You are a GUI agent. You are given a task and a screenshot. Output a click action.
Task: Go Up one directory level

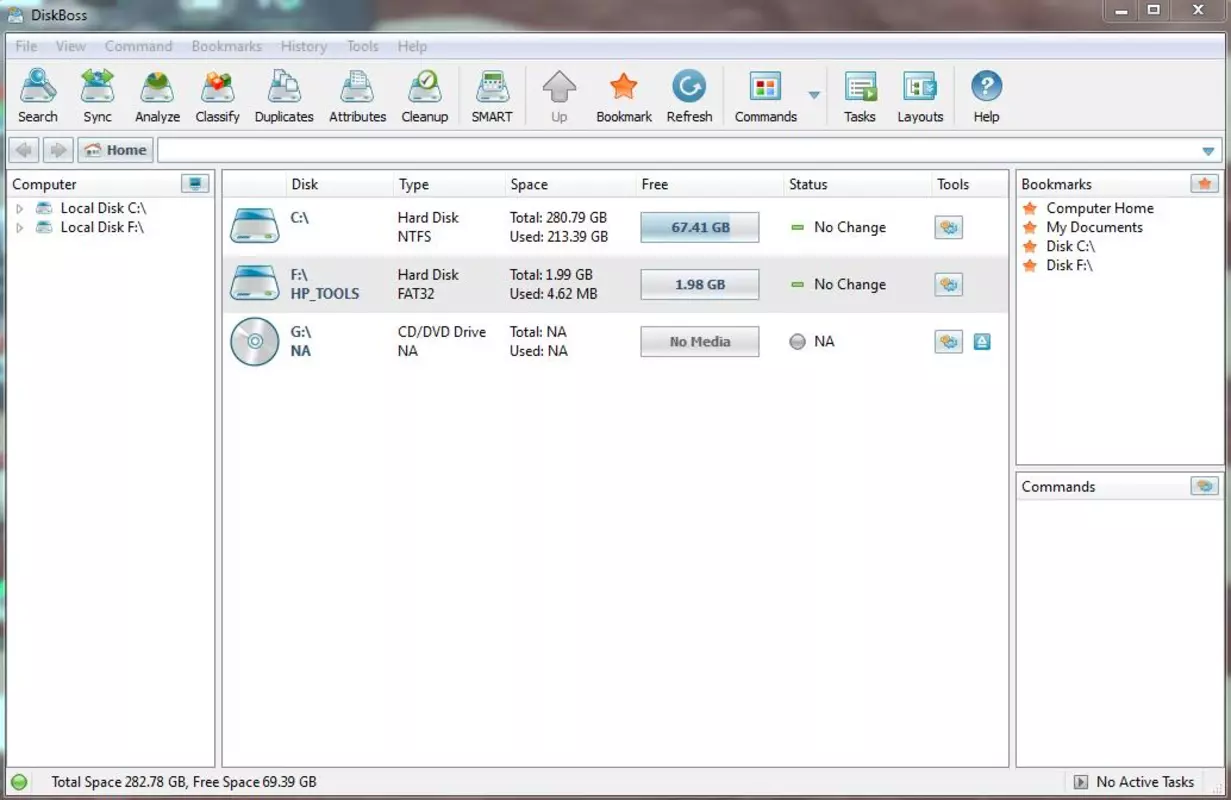(559, 96)
